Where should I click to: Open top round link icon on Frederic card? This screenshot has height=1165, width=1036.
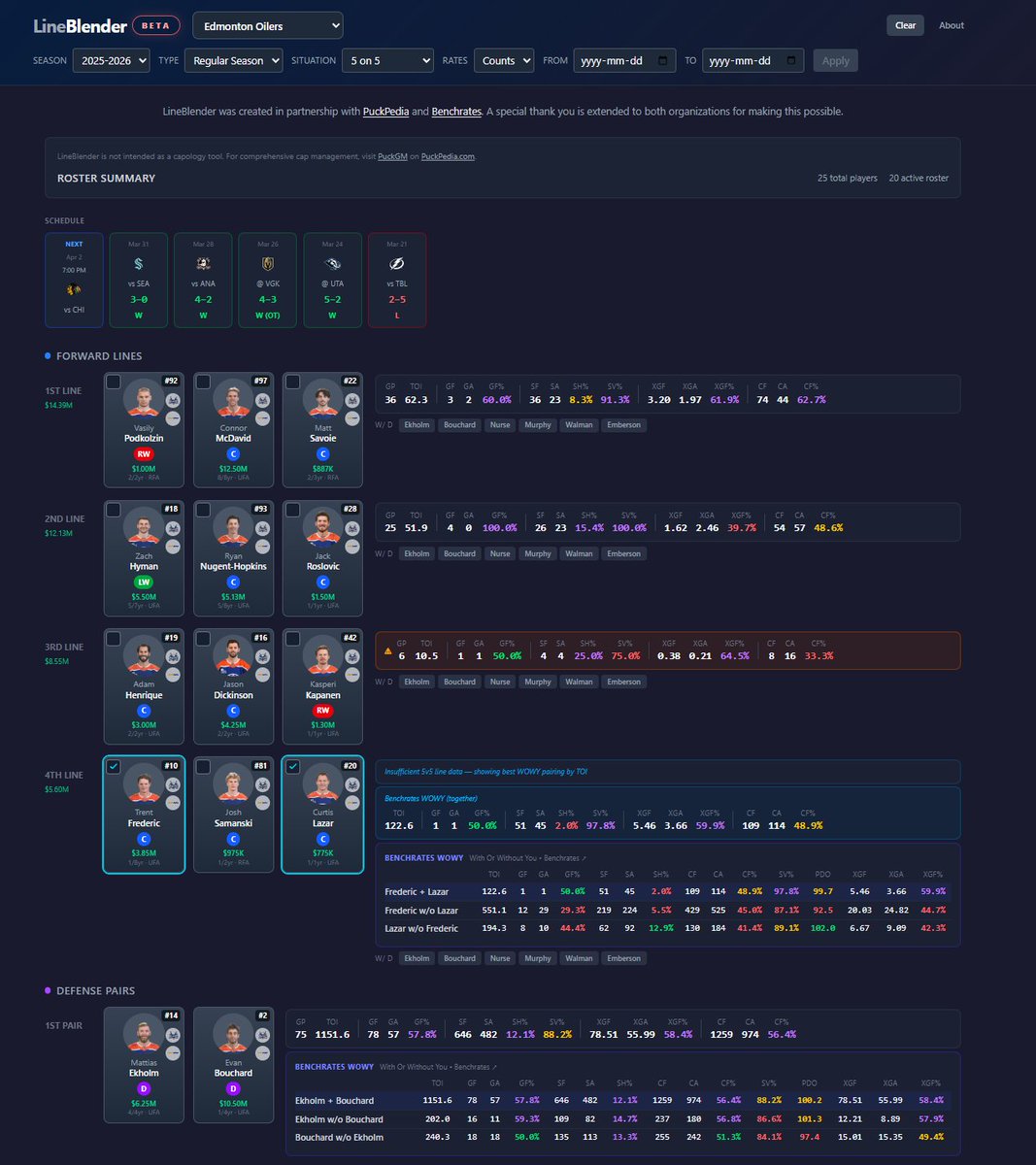point(173,784)
